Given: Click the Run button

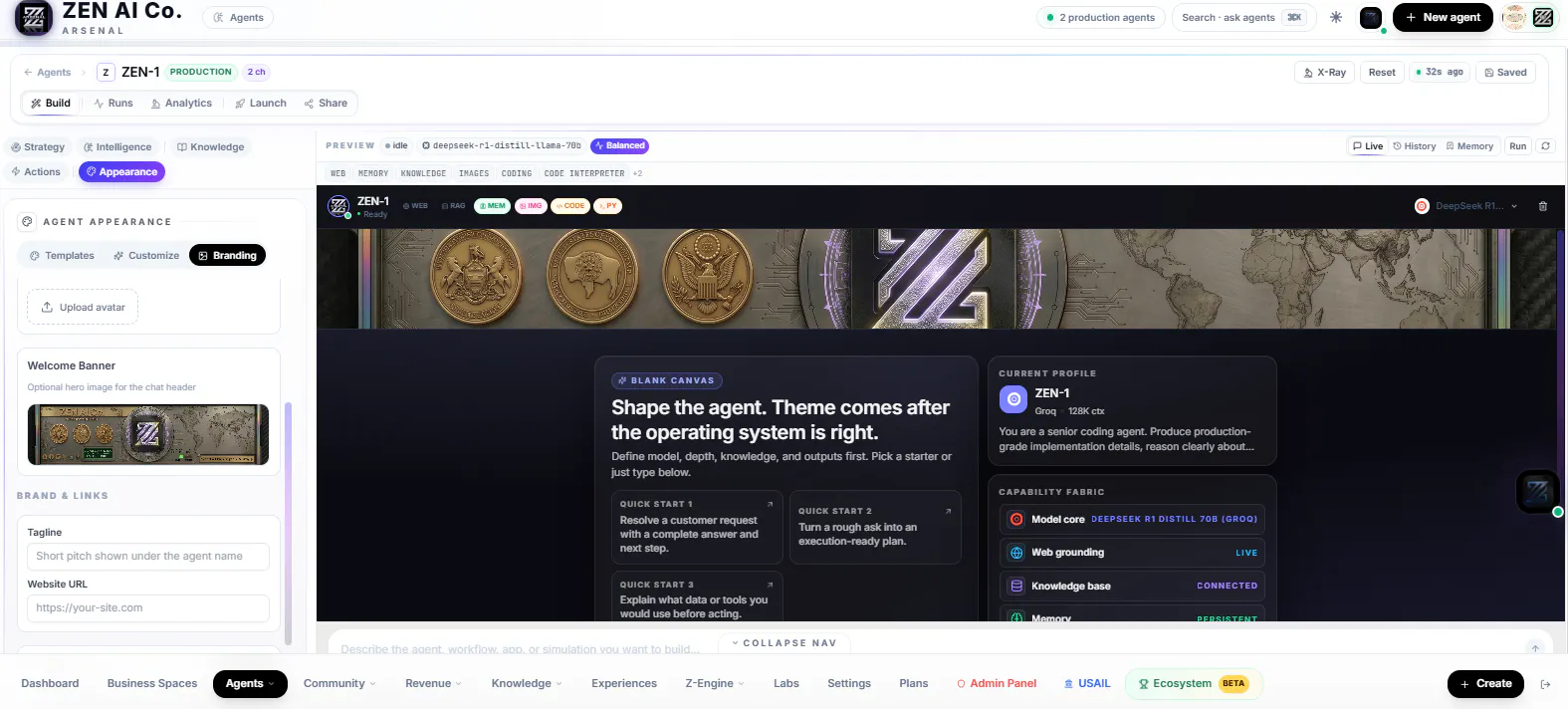Looking at the screenshot, I should [x=1517, y=145].
